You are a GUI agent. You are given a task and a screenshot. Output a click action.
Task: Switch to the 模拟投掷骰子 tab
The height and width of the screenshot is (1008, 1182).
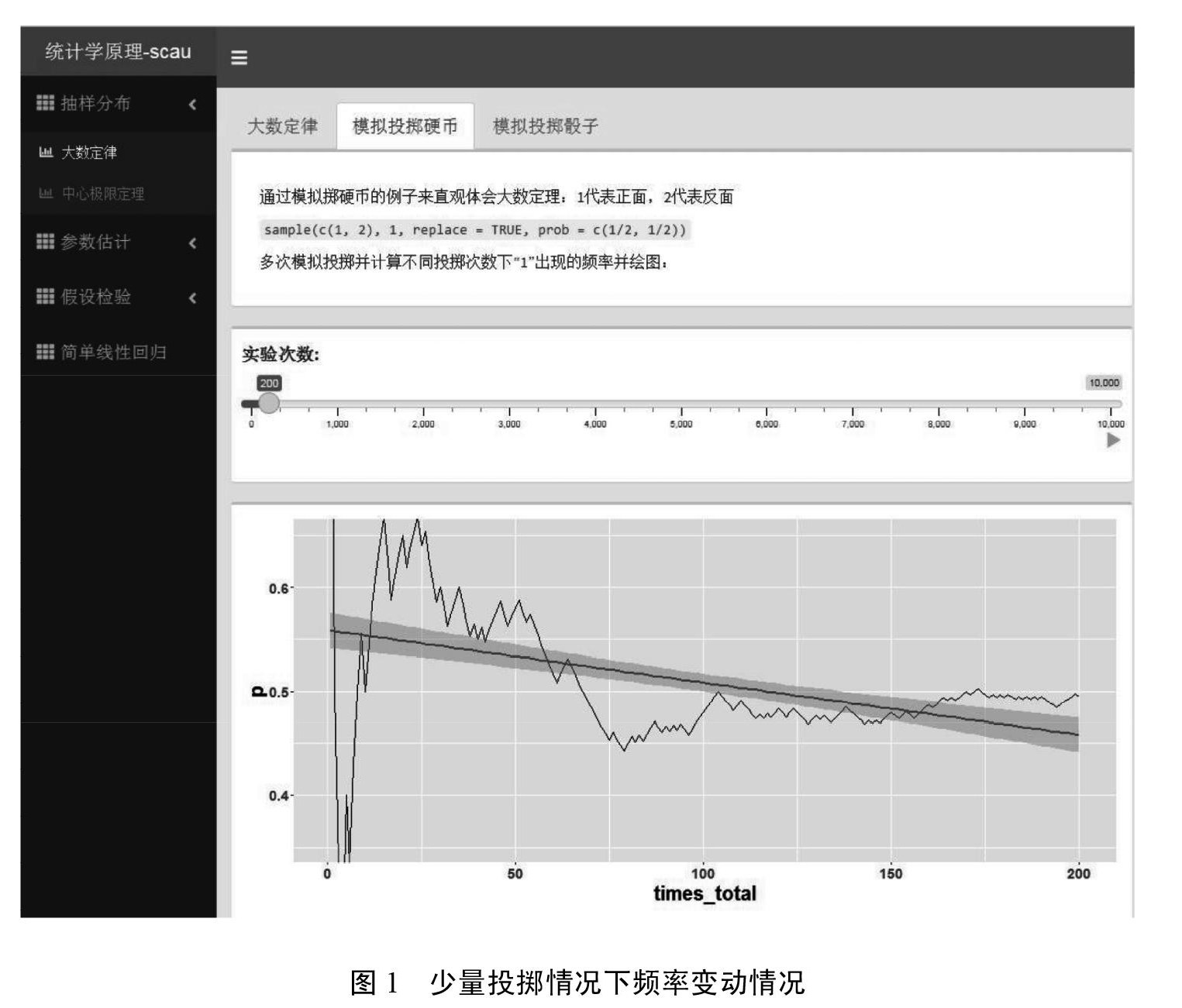(x=546, y=126)
